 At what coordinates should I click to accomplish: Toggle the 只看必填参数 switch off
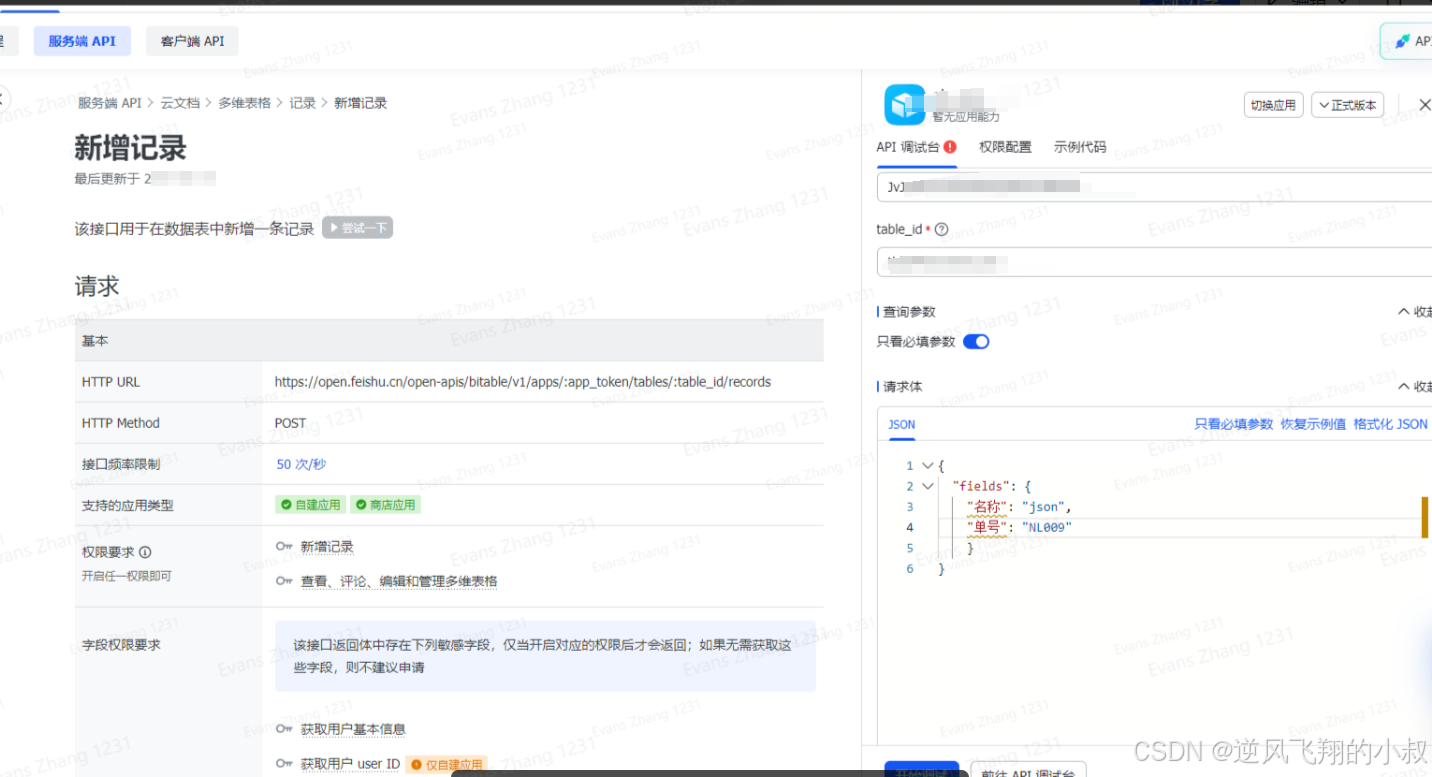click(x=976, y=342)
